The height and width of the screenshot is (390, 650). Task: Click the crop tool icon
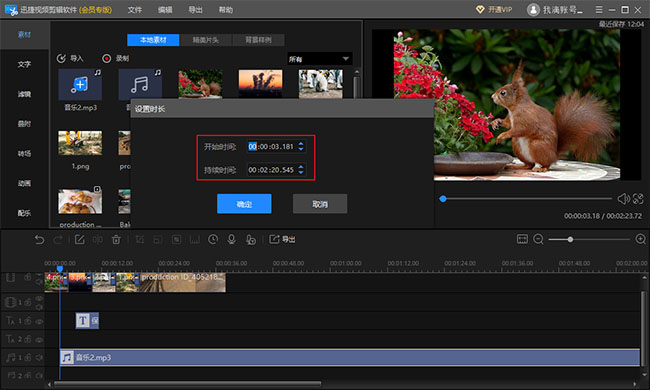(x=140, y=240)
